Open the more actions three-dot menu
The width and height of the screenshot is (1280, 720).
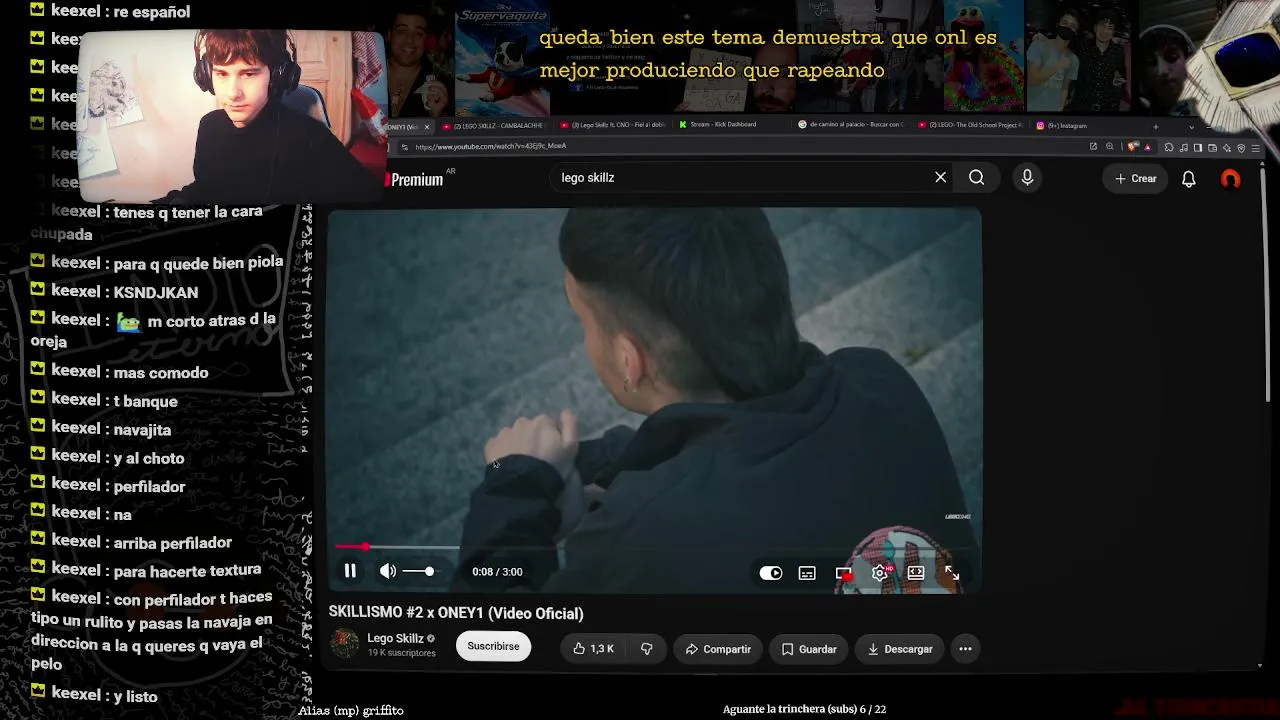tap(965, 649)
